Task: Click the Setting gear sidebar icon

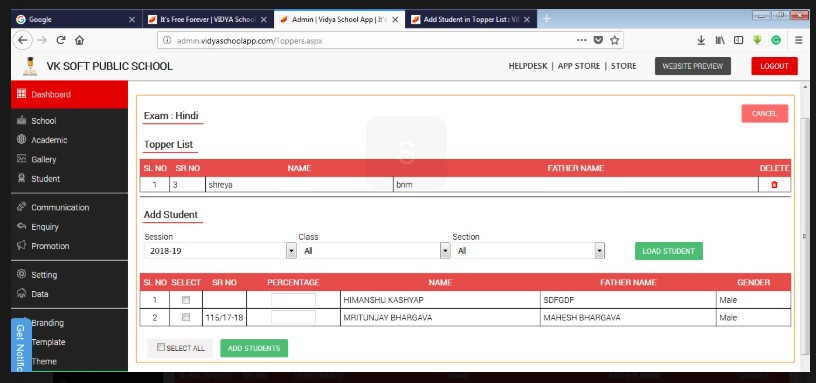Action: [21, 274]
